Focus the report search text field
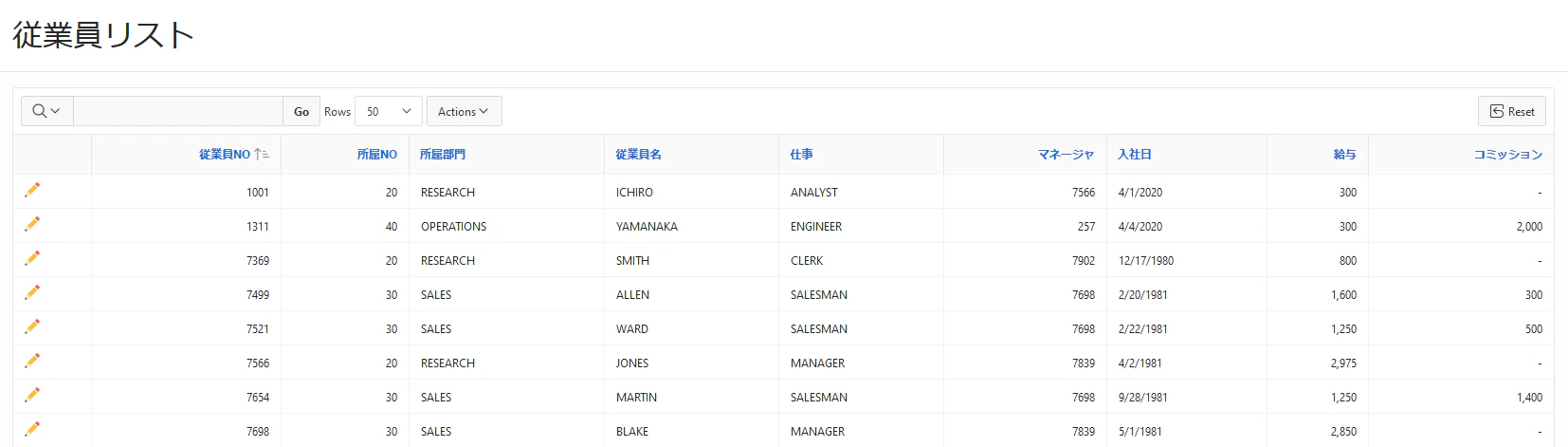This screenshot has width=1568, height=447. [x=178, y=111]
